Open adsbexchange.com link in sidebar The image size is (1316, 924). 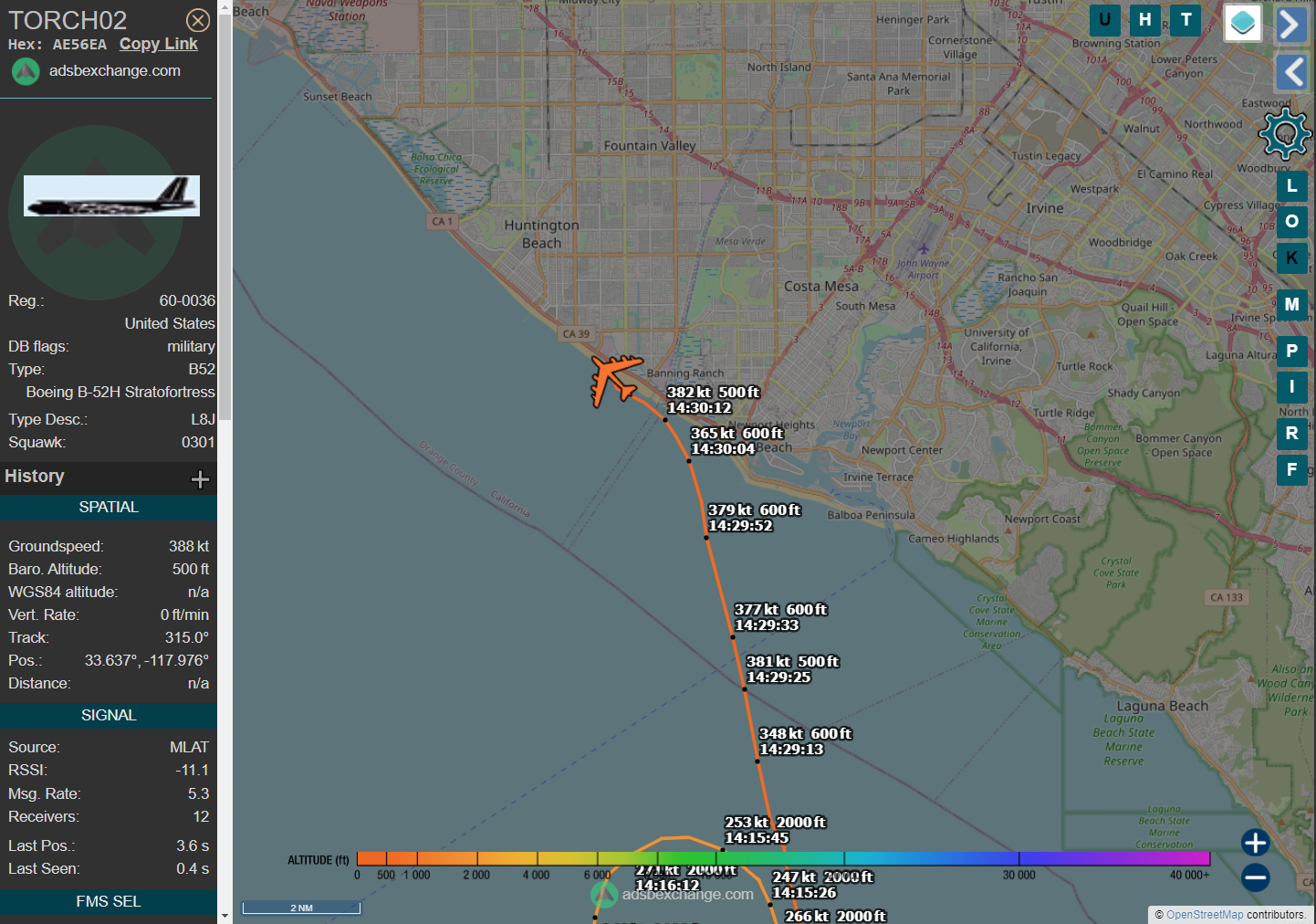click(115, 70)
